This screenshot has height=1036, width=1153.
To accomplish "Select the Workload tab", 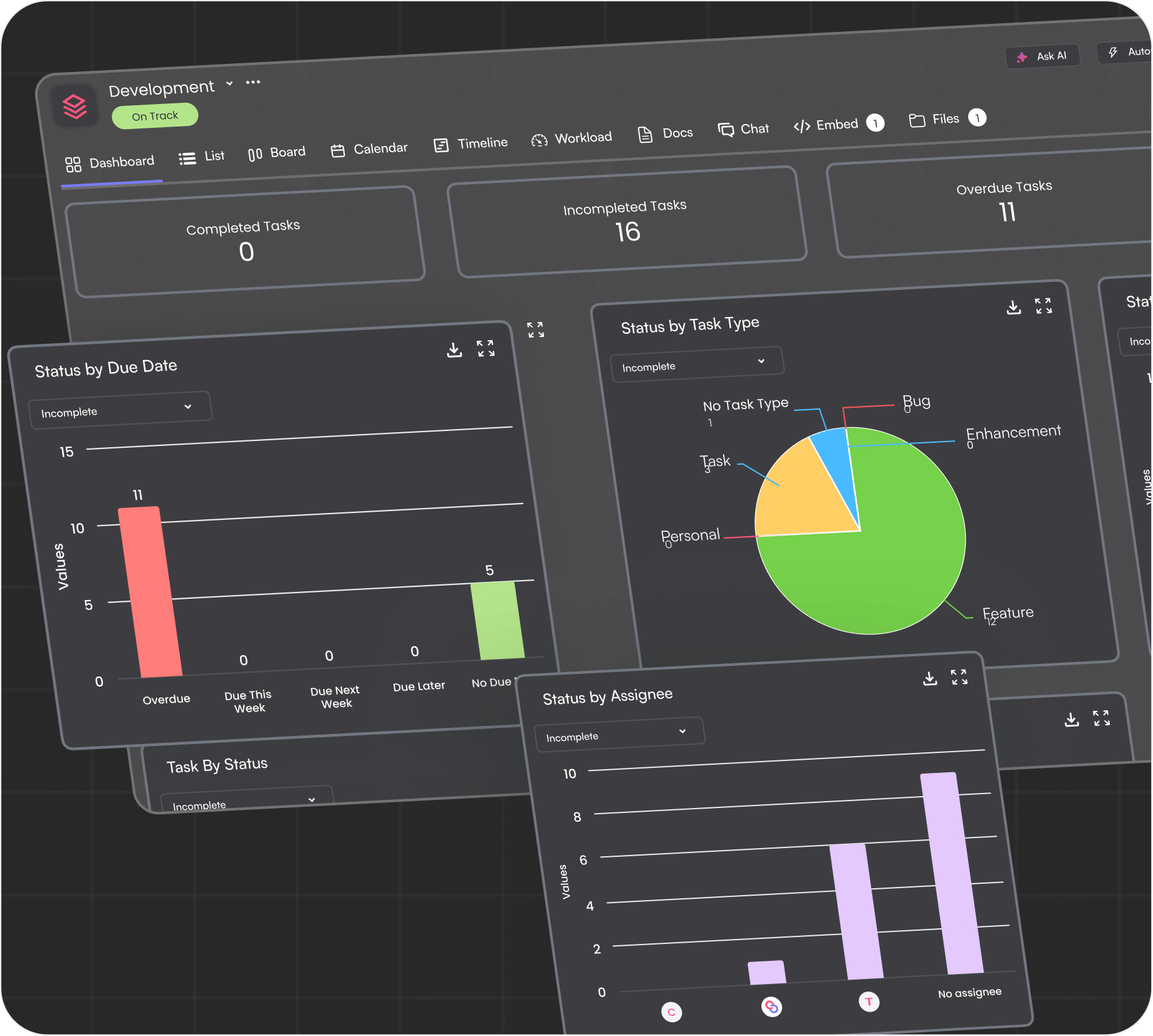I will click(571, 138).
